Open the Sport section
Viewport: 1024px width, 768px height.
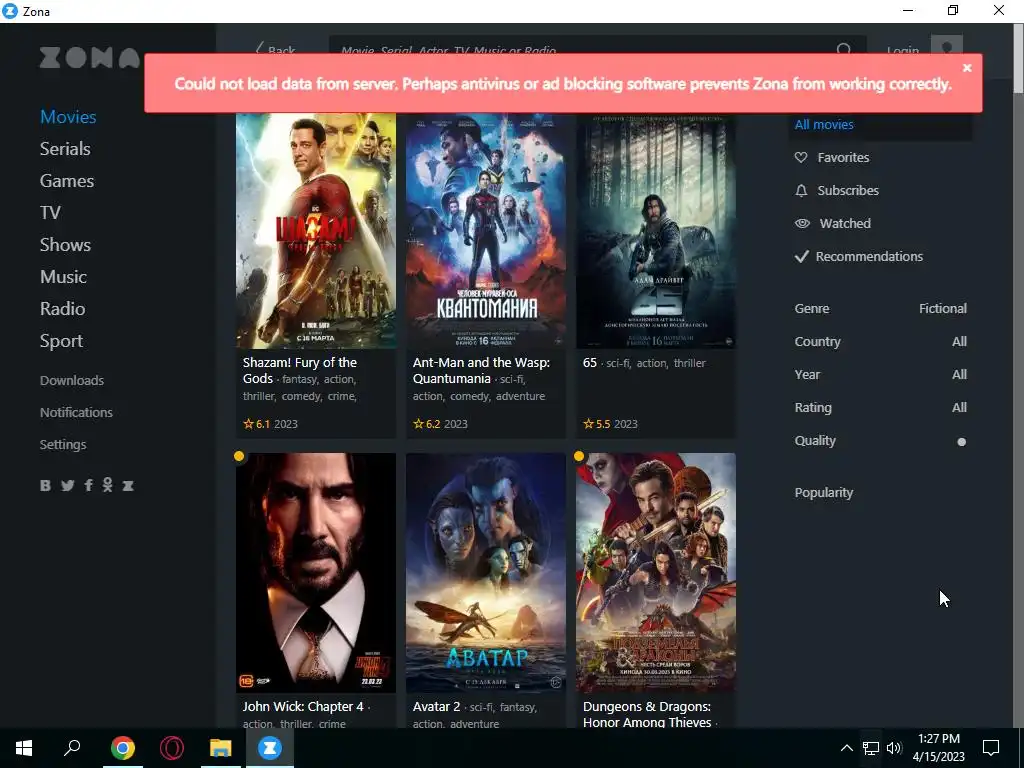(61, 341)
